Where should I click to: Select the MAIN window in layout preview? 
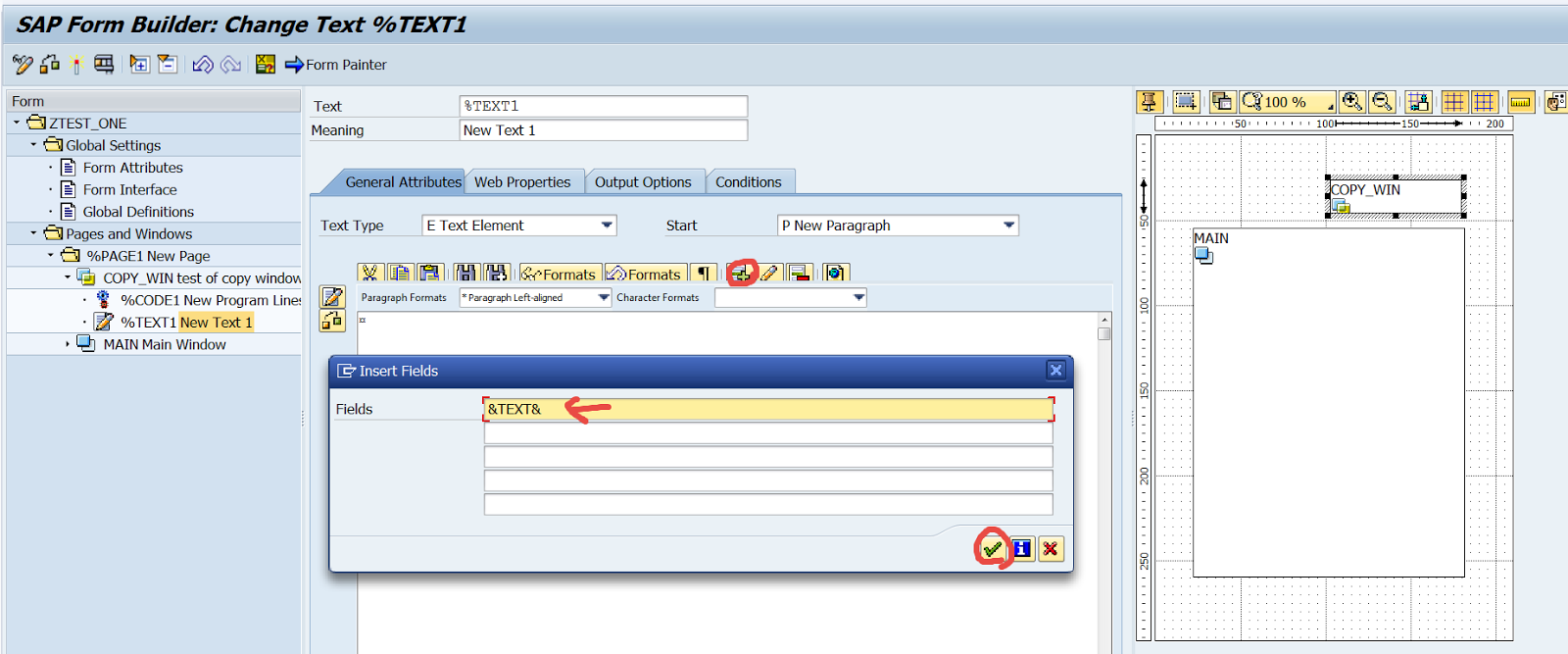(x=1328, y=402)
